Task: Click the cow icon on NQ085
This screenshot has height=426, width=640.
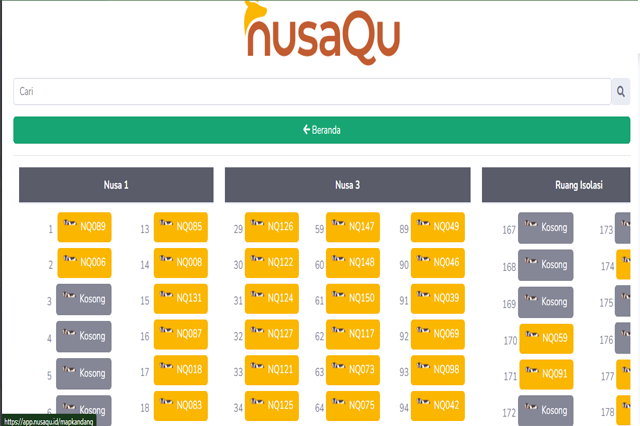Action: tap(166, 223)
